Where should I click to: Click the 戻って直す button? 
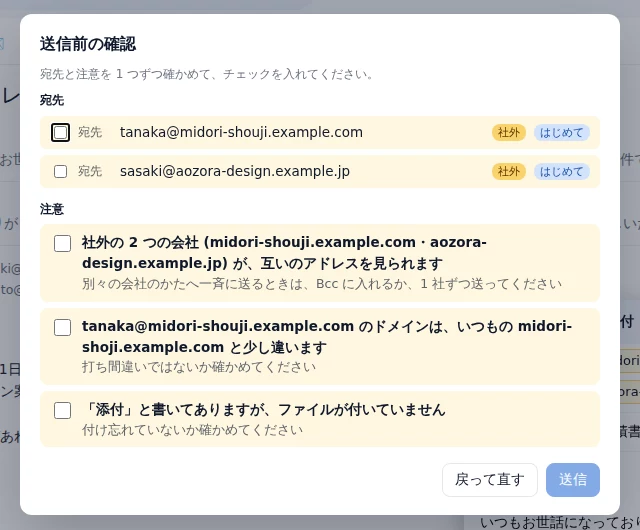click(490, 480)
